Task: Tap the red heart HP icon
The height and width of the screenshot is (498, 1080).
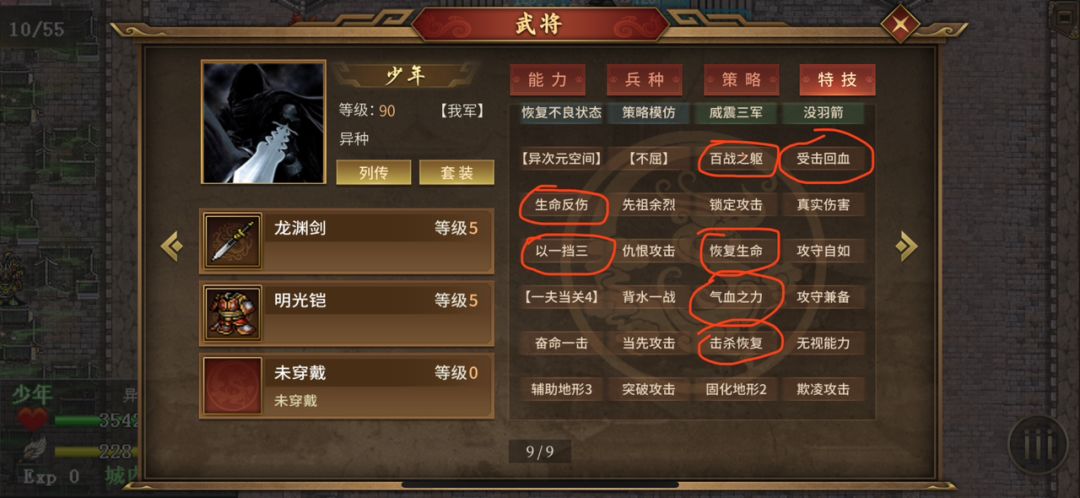Action: (x=32, y=419)
